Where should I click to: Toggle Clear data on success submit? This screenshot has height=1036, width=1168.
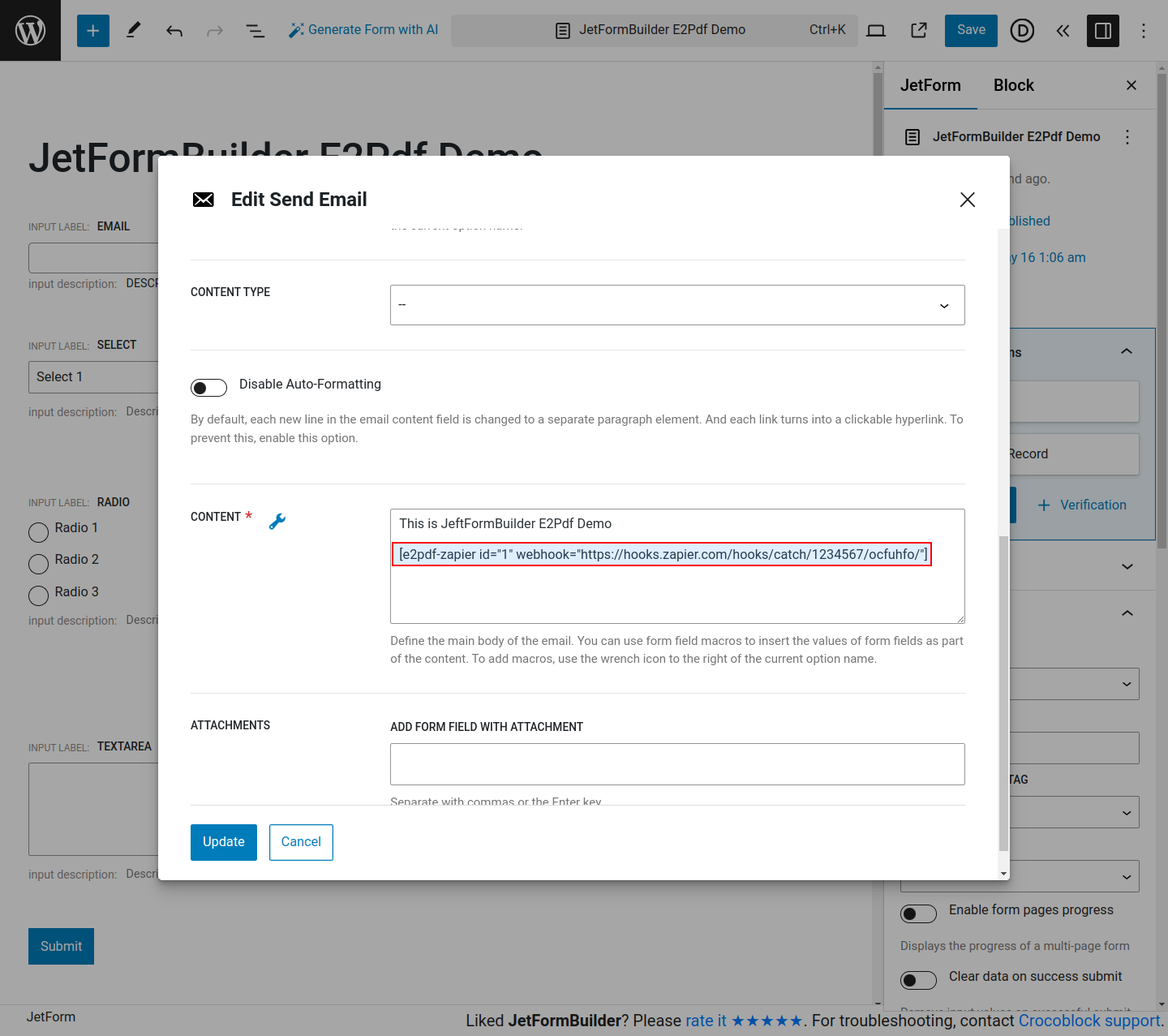[918, 980]
